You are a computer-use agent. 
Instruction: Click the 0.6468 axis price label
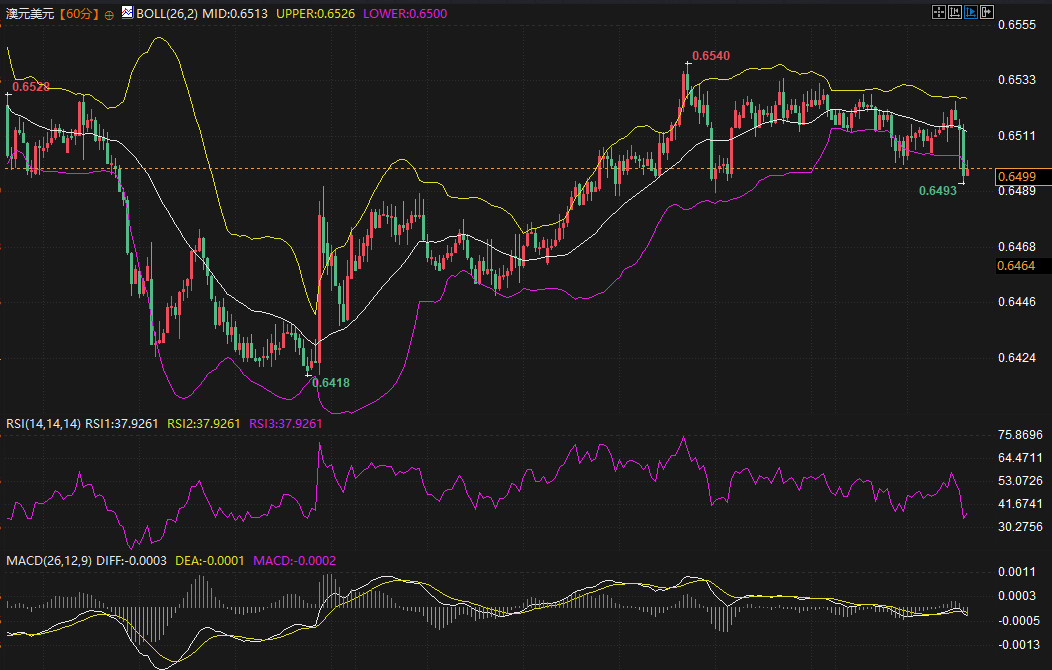tap(1017, 247)
